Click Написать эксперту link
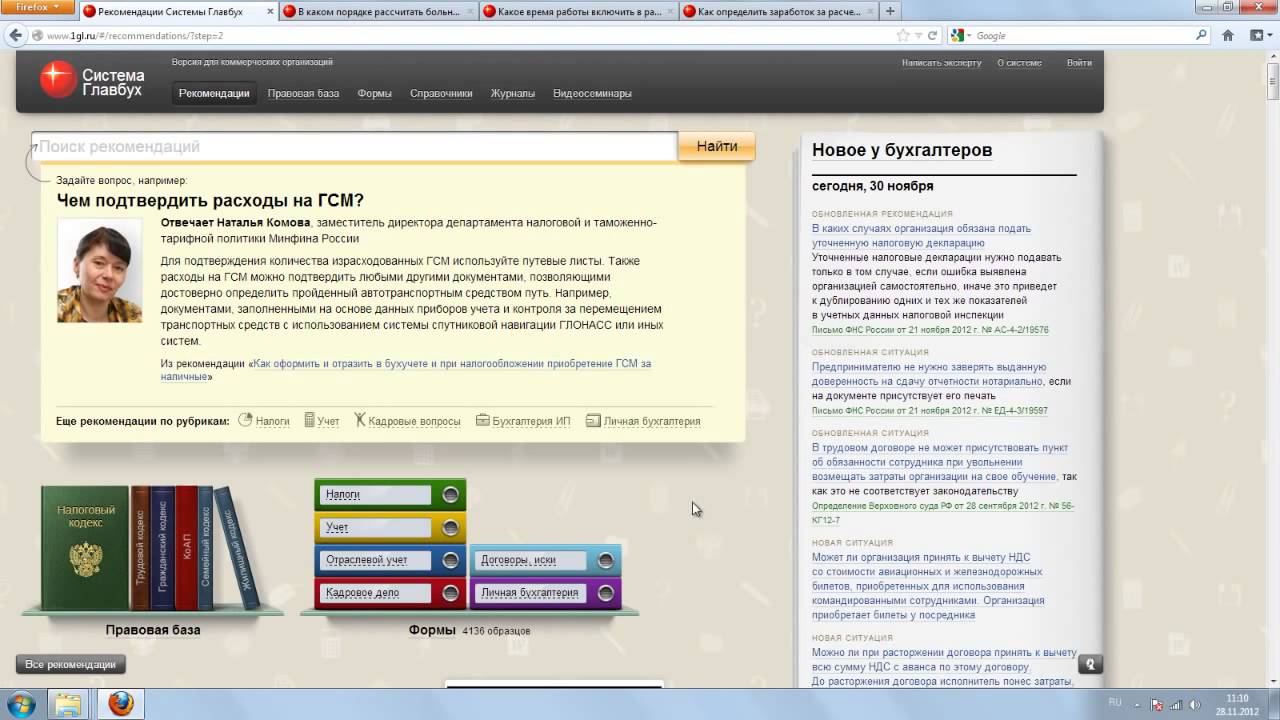This screenshot has width=1280, height=720. 941,63
